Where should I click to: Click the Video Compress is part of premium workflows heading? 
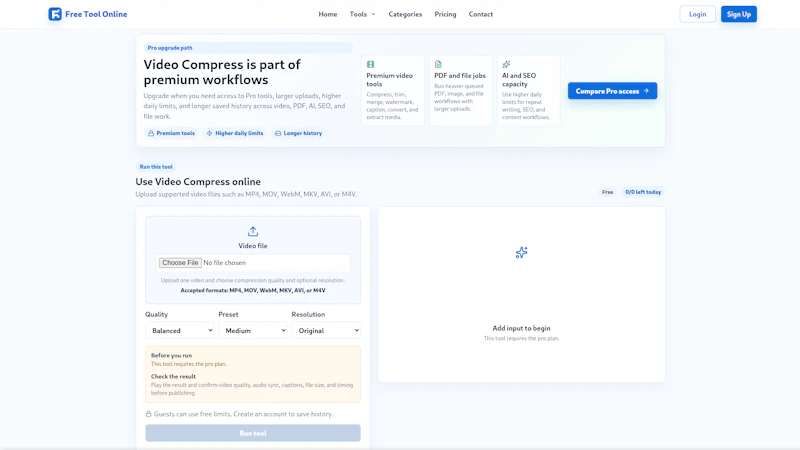coord(222,72)
